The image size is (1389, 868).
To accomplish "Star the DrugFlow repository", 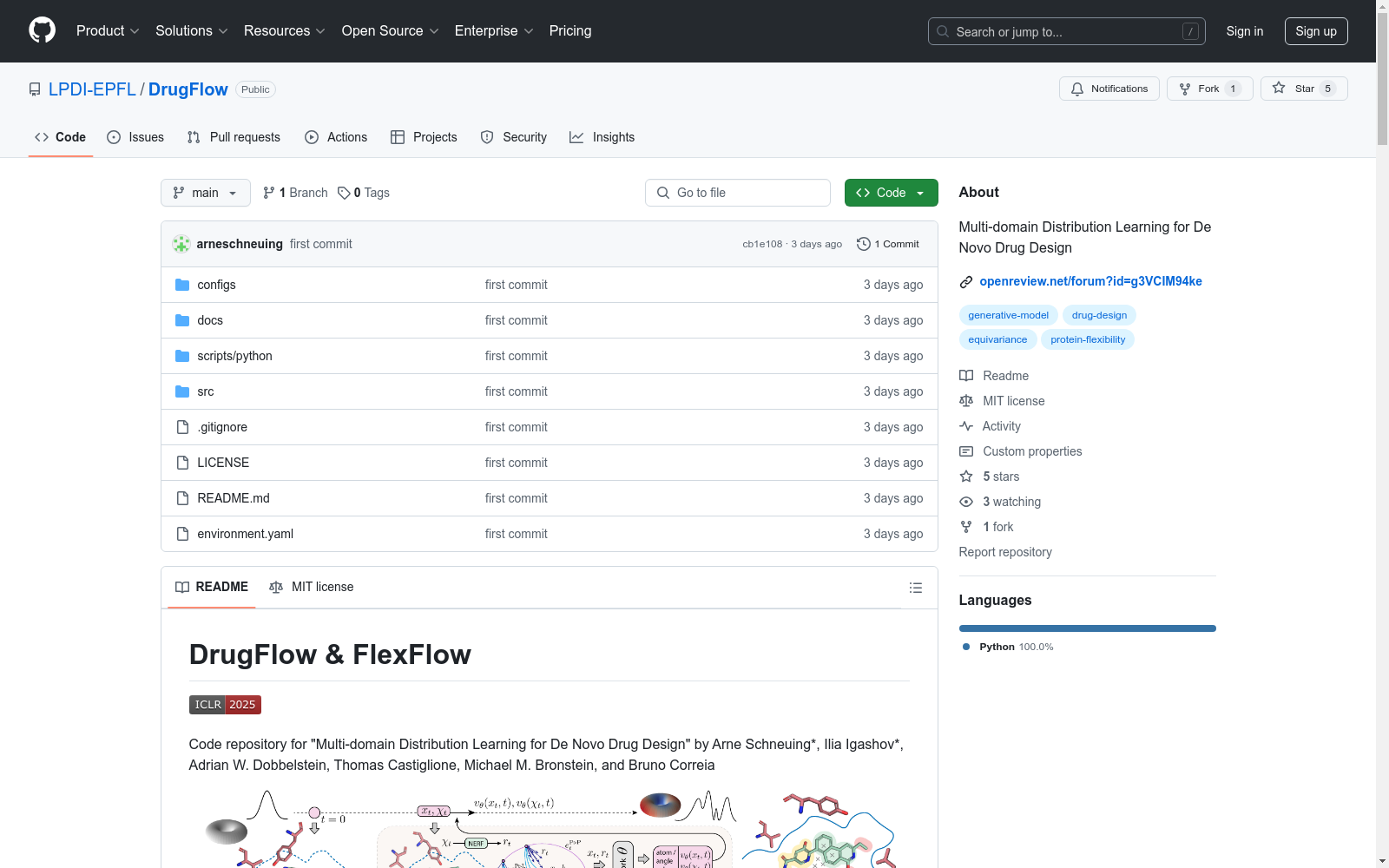I will click(1304, 89).
